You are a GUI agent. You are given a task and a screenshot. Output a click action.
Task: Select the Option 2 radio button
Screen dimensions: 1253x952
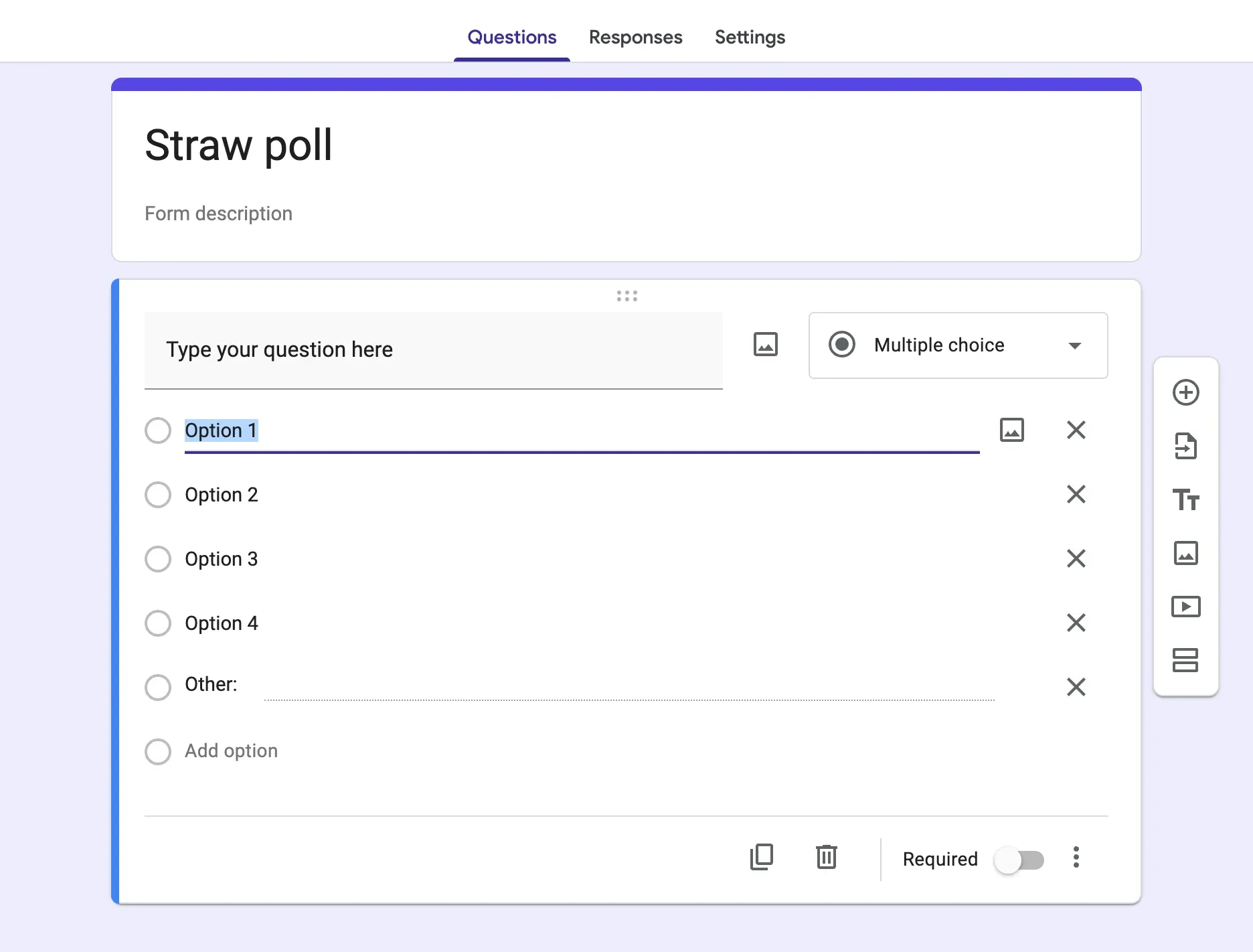(x=158, y=495)
